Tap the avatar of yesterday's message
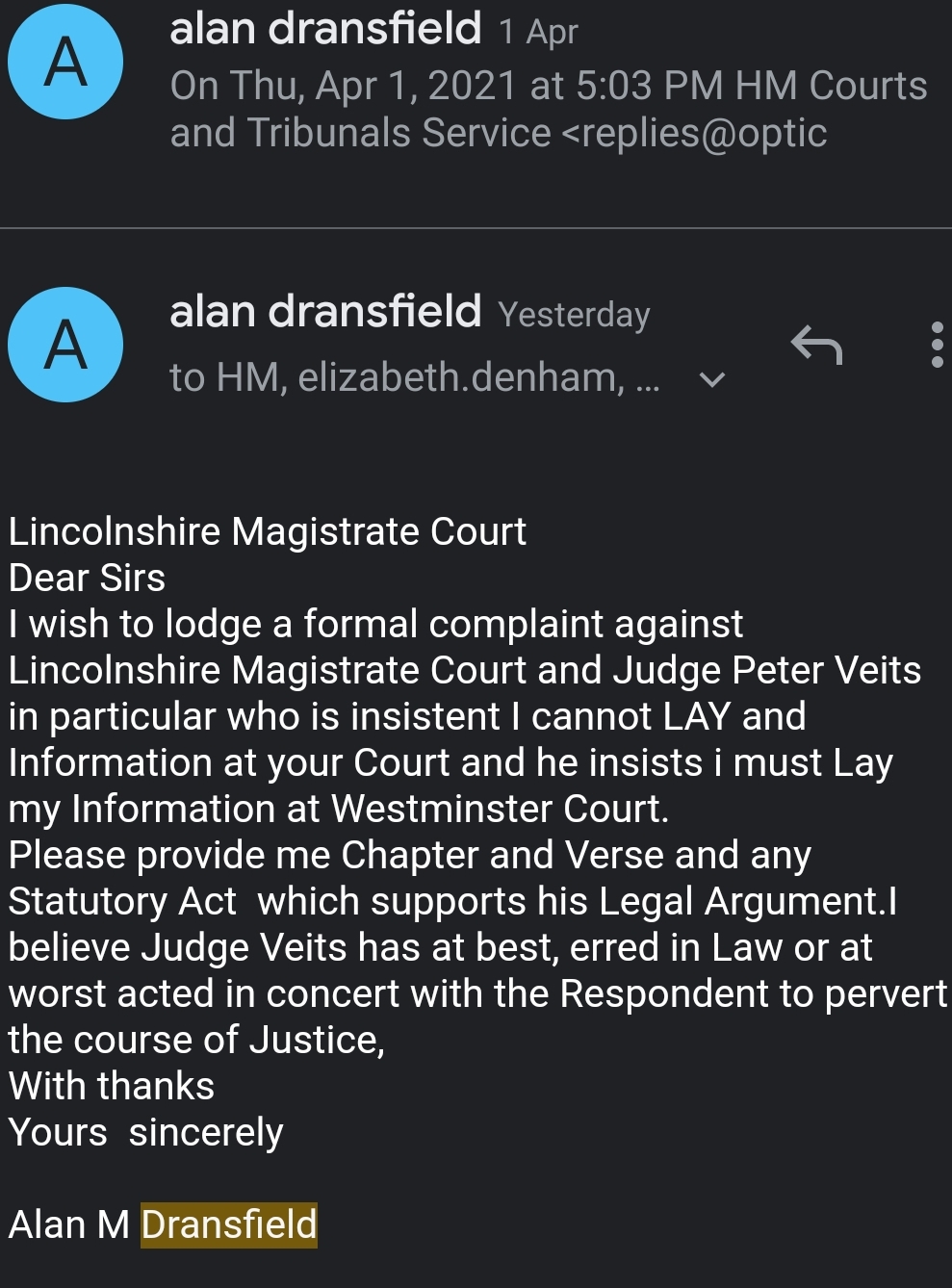952x1288 pixels. pos(65,345)
